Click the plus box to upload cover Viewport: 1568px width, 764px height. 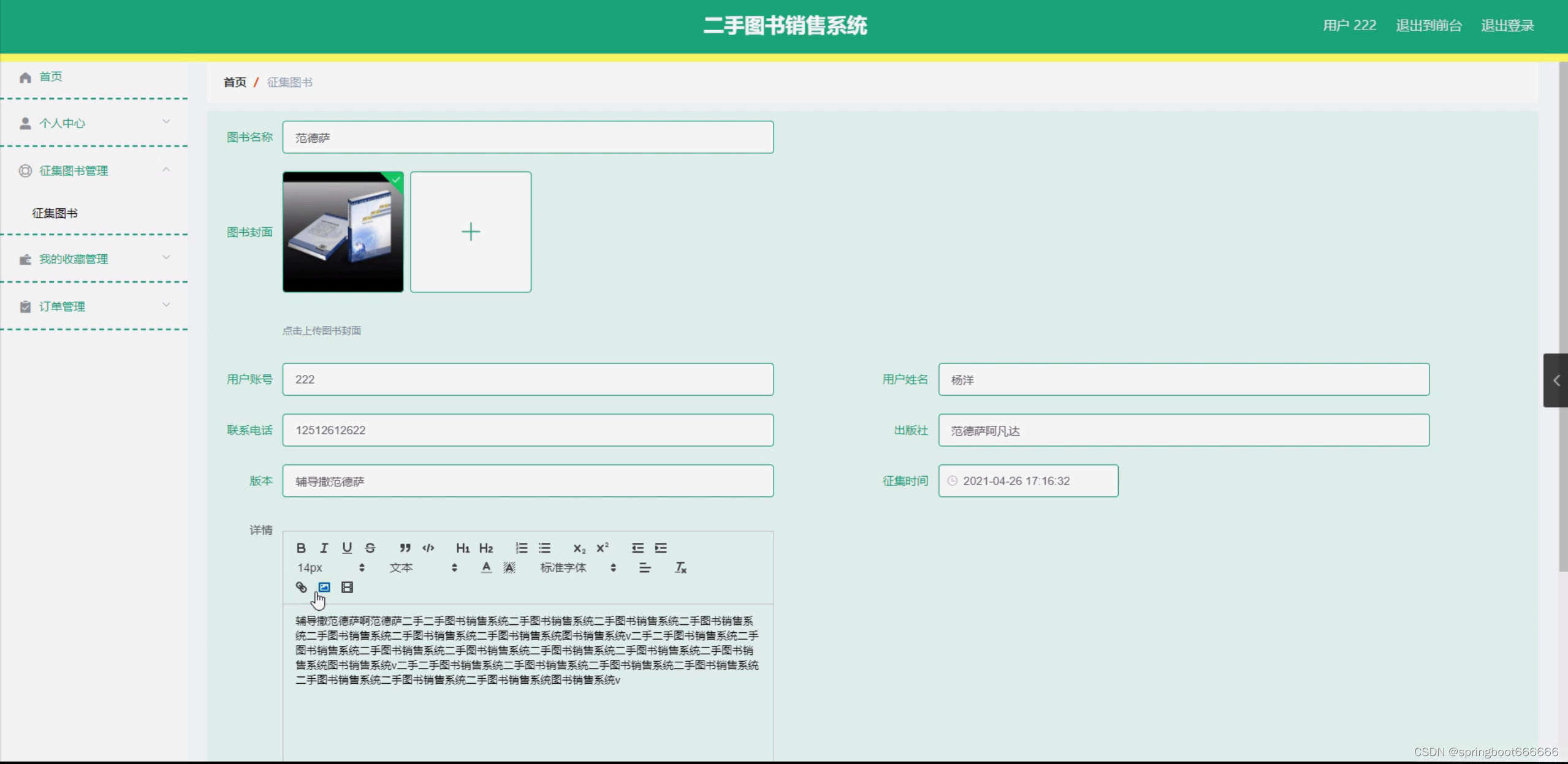[x=470, y=232]
